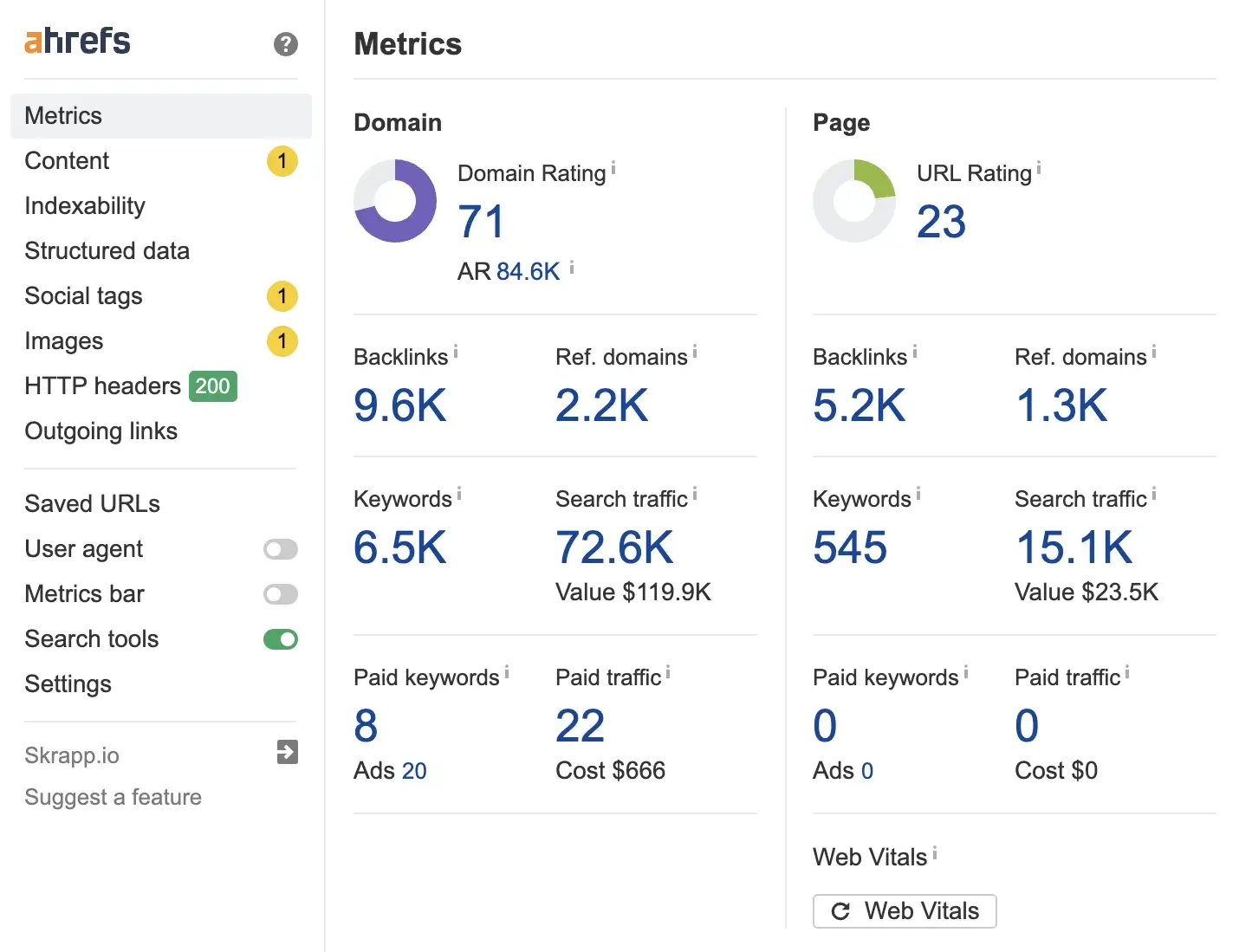Click the Ads 20 link under Paid keywords
The image size is (1239, 952).
point(414,771)
